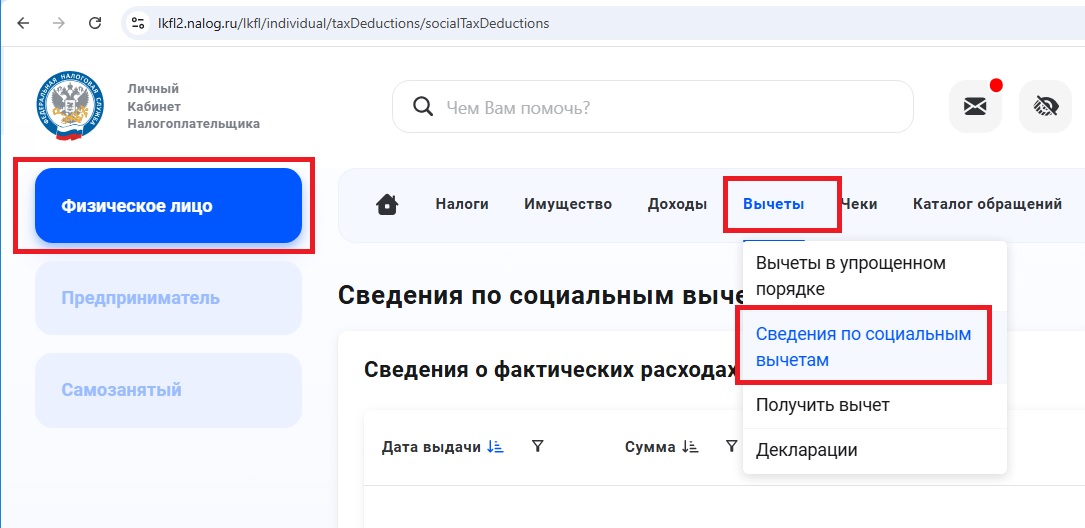Screen dimensions: 1085x528
Task: Go to the home page via the house icon
Action: pyautogui.click(x=387, y=204)
